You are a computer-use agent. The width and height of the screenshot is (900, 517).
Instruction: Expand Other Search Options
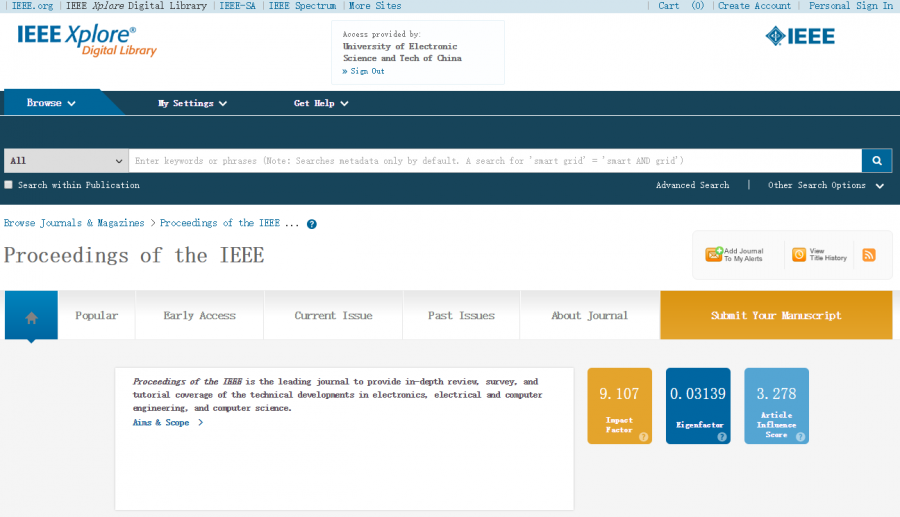coord(826,185)
